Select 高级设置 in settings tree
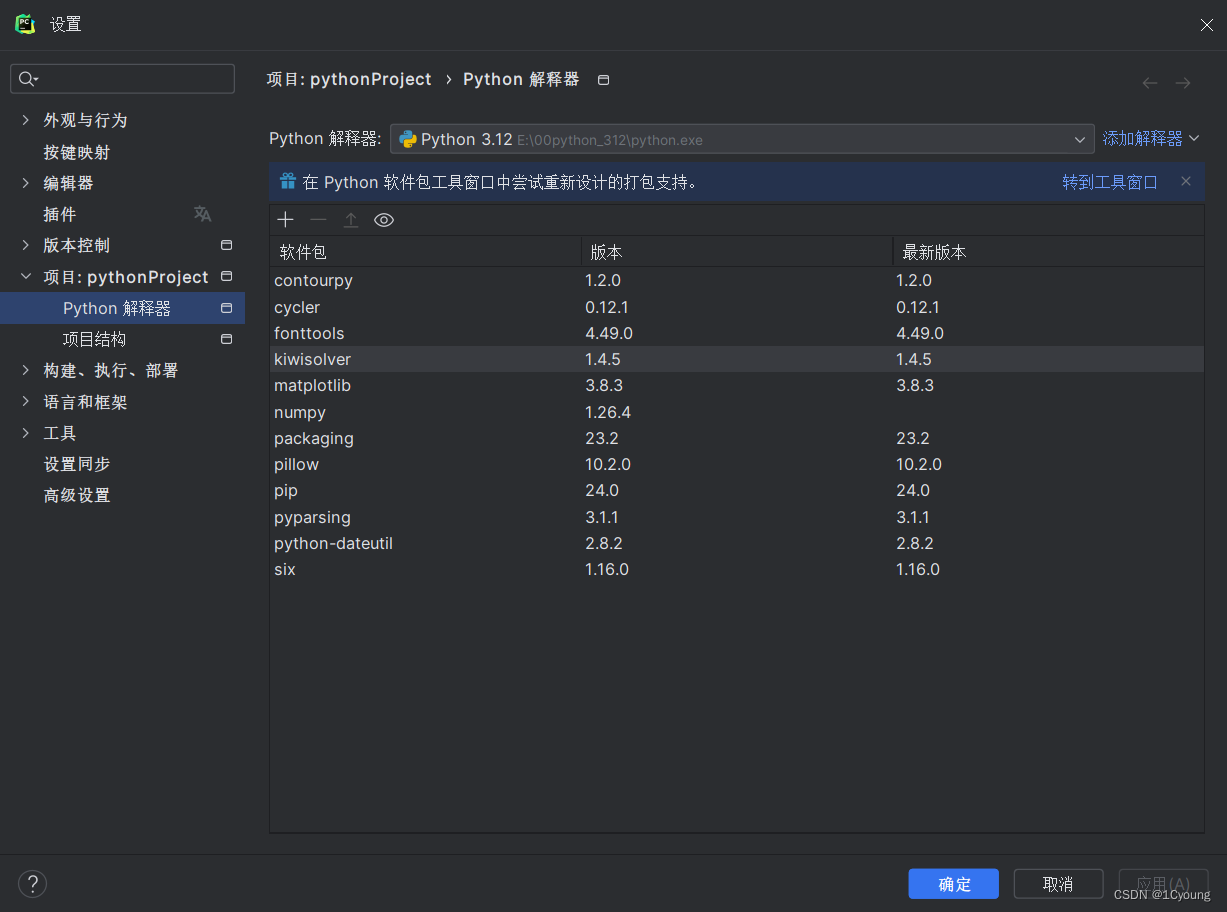 [77, 495]
